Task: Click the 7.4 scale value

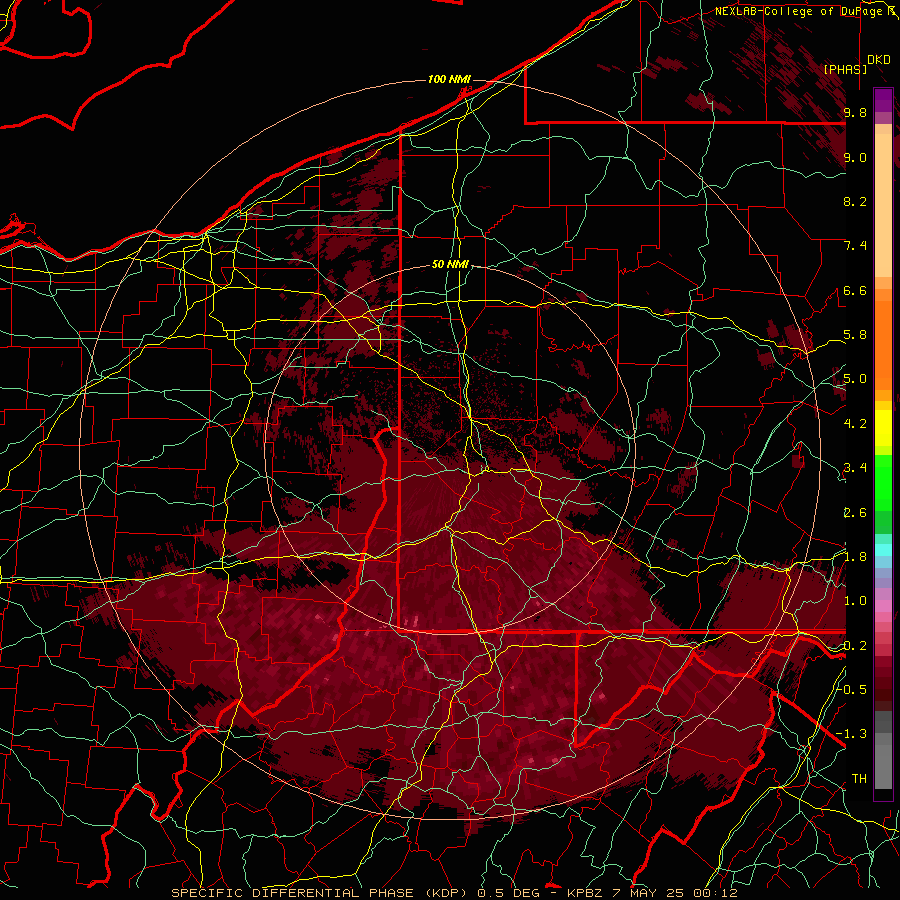Action: click(855, 246)
